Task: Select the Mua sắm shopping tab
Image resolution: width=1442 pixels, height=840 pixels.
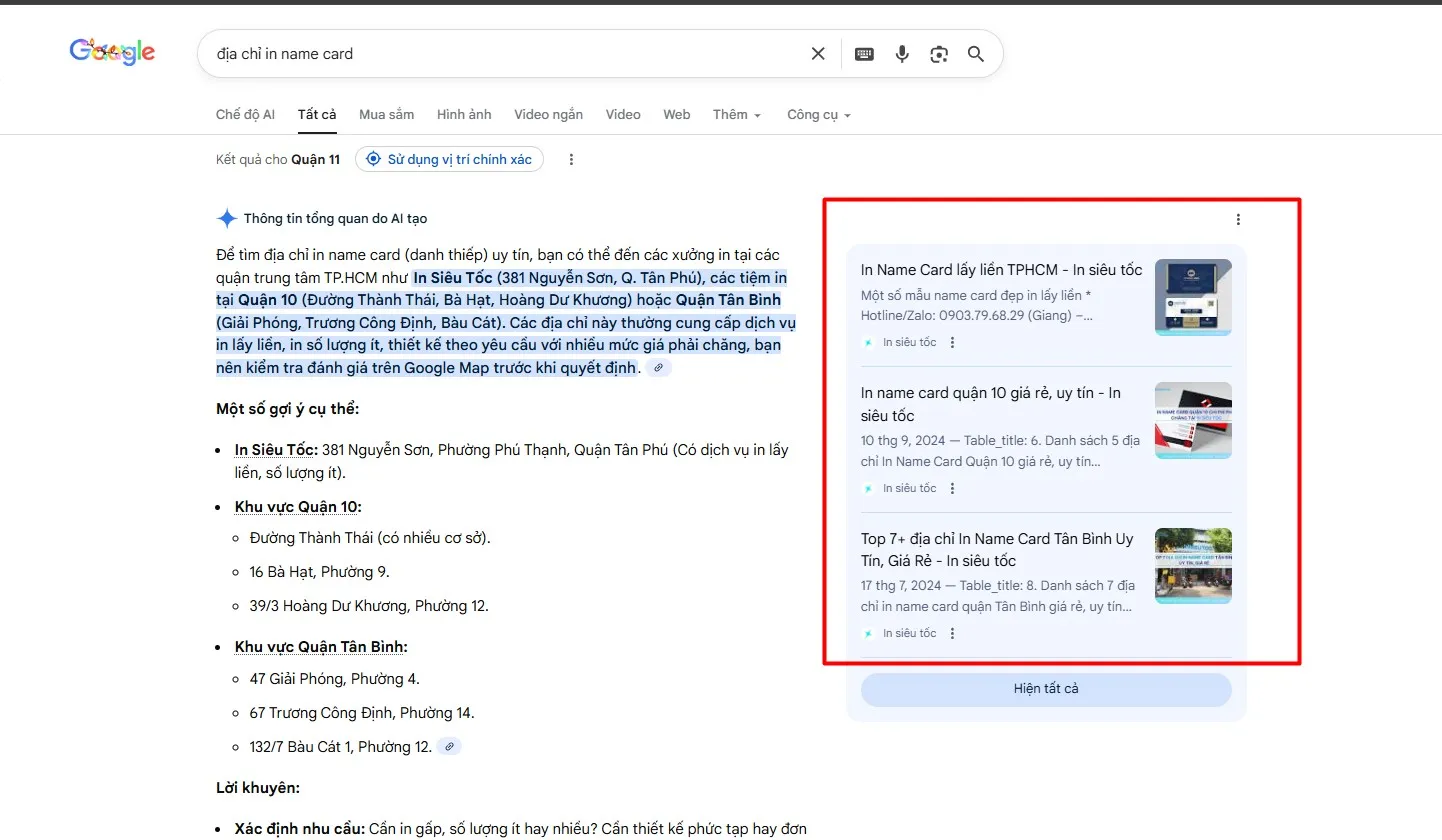Action: tap(386, 115)
